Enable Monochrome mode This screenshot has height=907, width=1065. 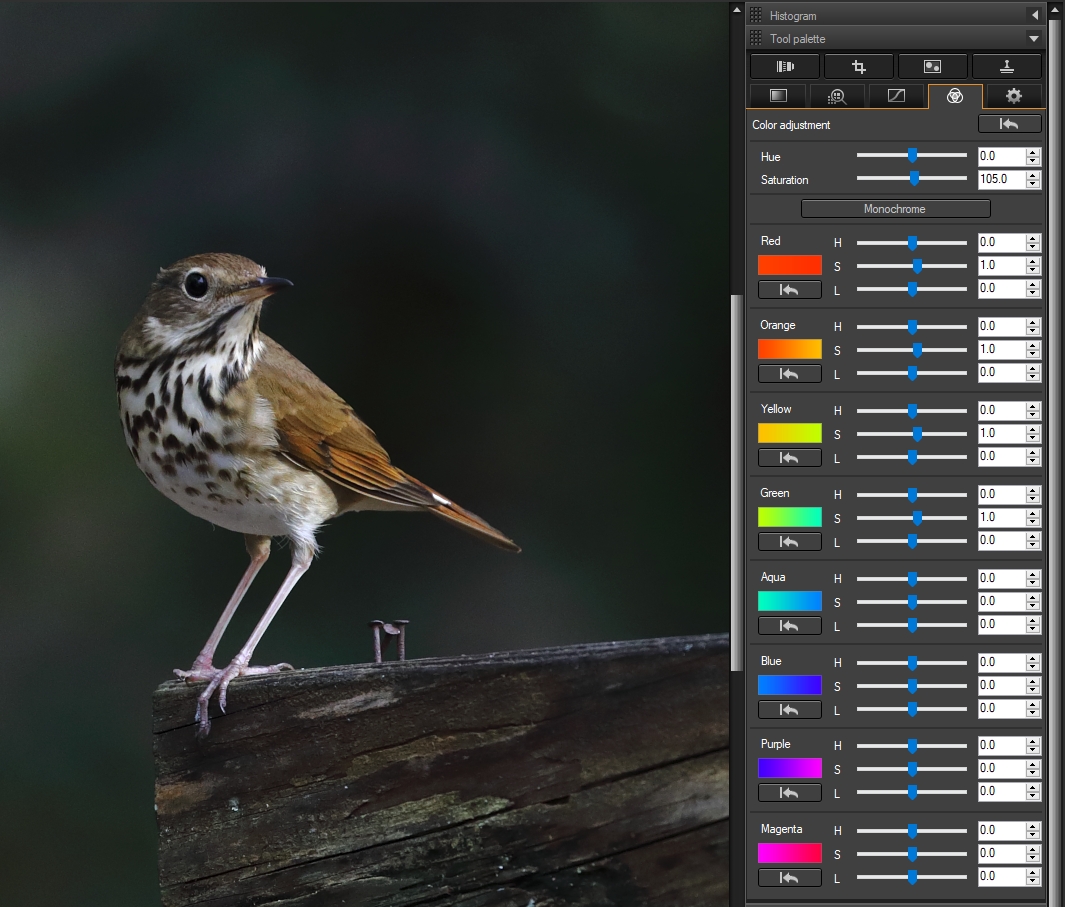[895, 208]
